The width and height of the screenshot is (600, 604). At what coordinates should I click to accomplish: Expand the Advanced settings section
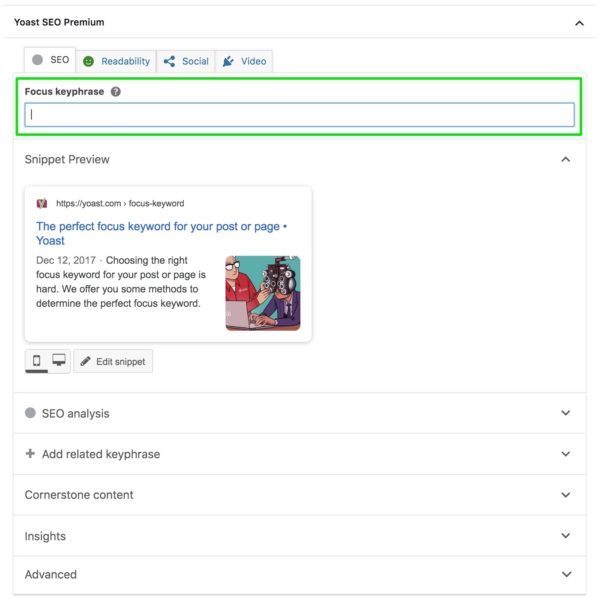click(x=566, y=575)
